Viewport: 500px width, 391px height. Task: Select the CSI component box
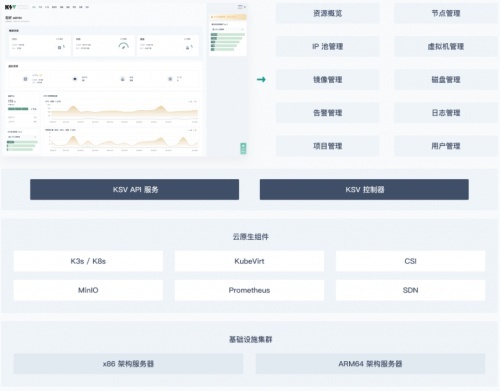pyautogui.click(x=410, y=261)
